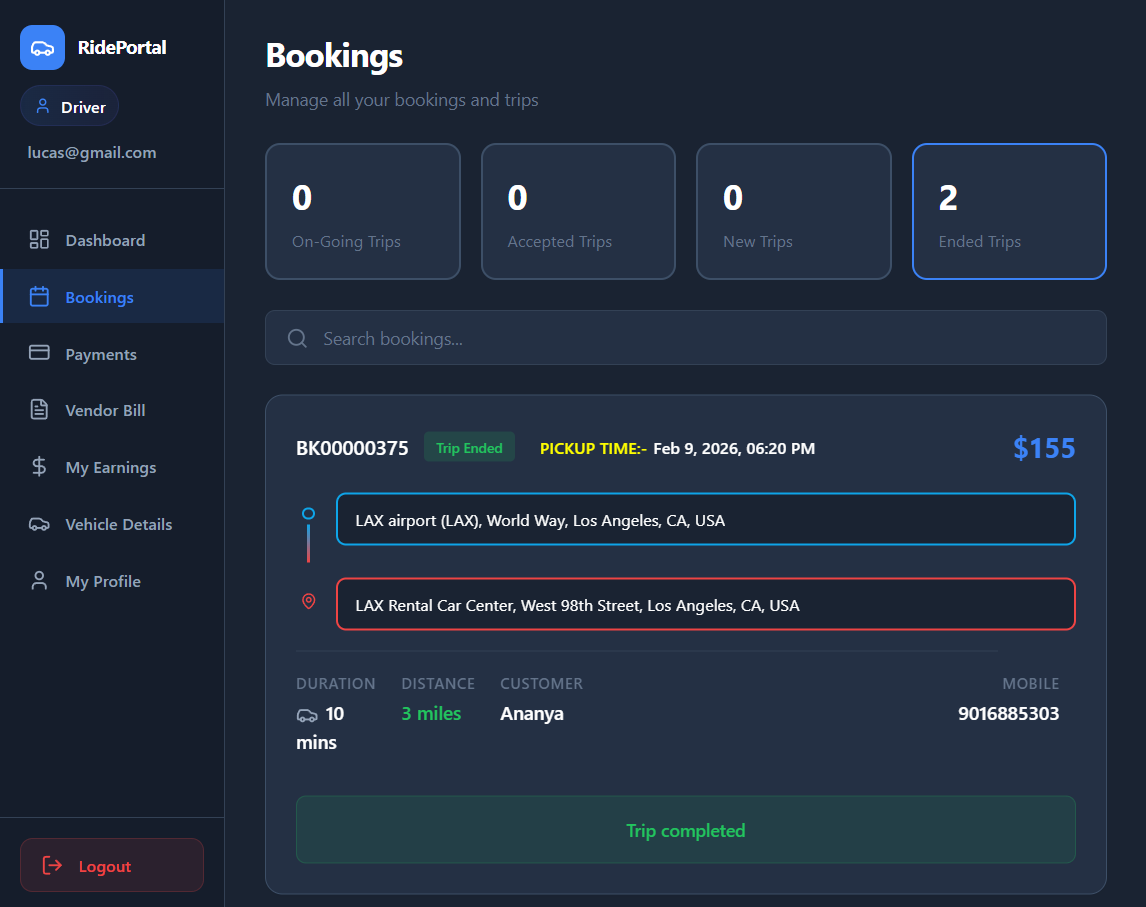The image size is (1146, 907).
Task: Show the On-Going Trips card
Action: coord(362,211)
